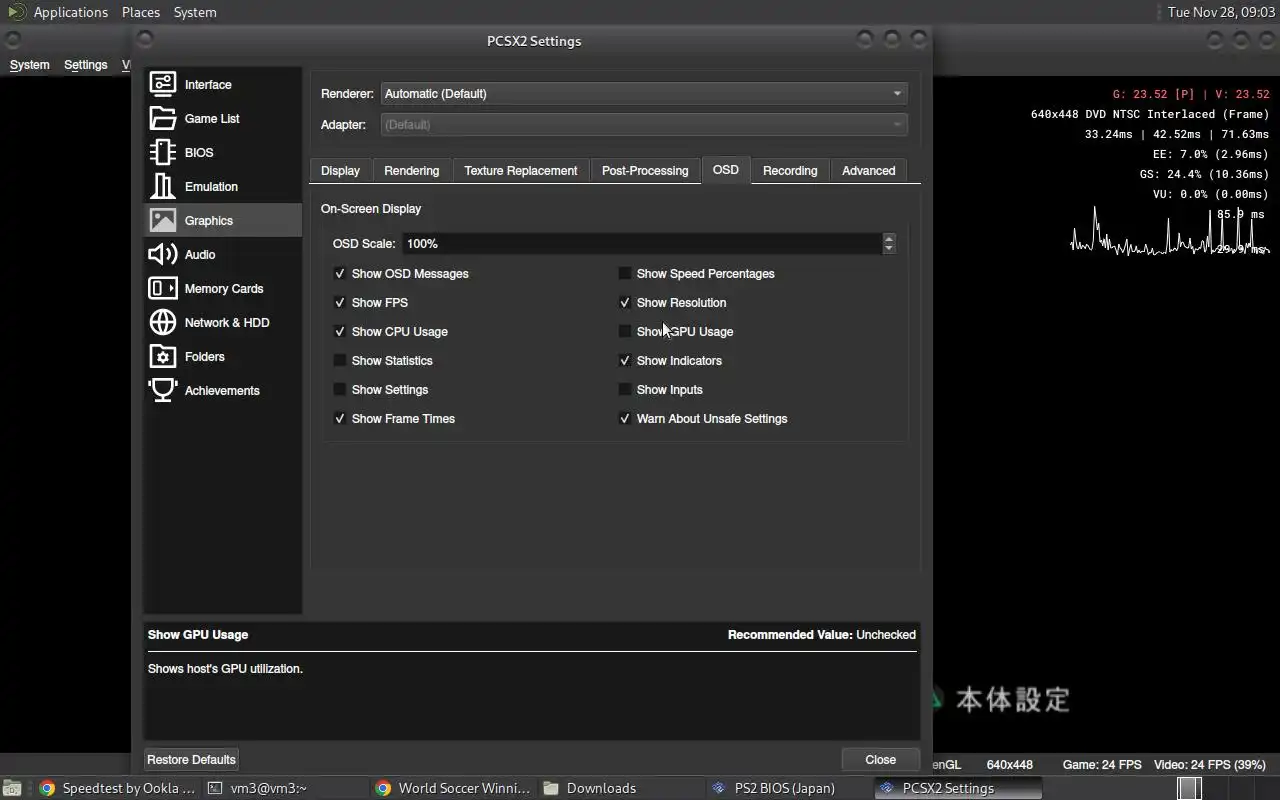Viewport: 1280px width, 800px height.
Task: Toggle Show OSD Messages checkbox
Action: [340, 273]
